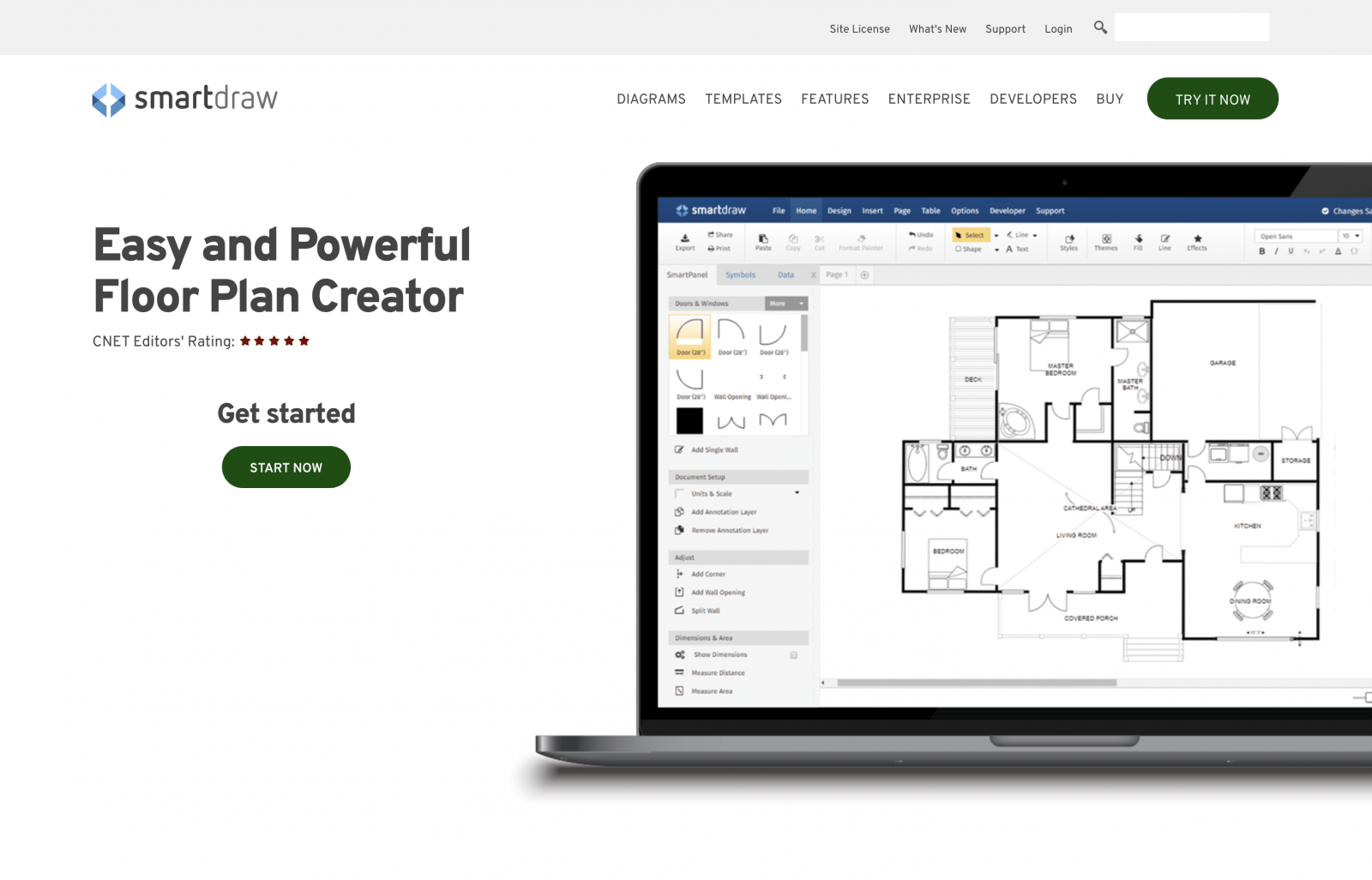Toggle Underline text formatting
The height and width of the screenshot is (880, 1372).
(x=1291, y=251)
